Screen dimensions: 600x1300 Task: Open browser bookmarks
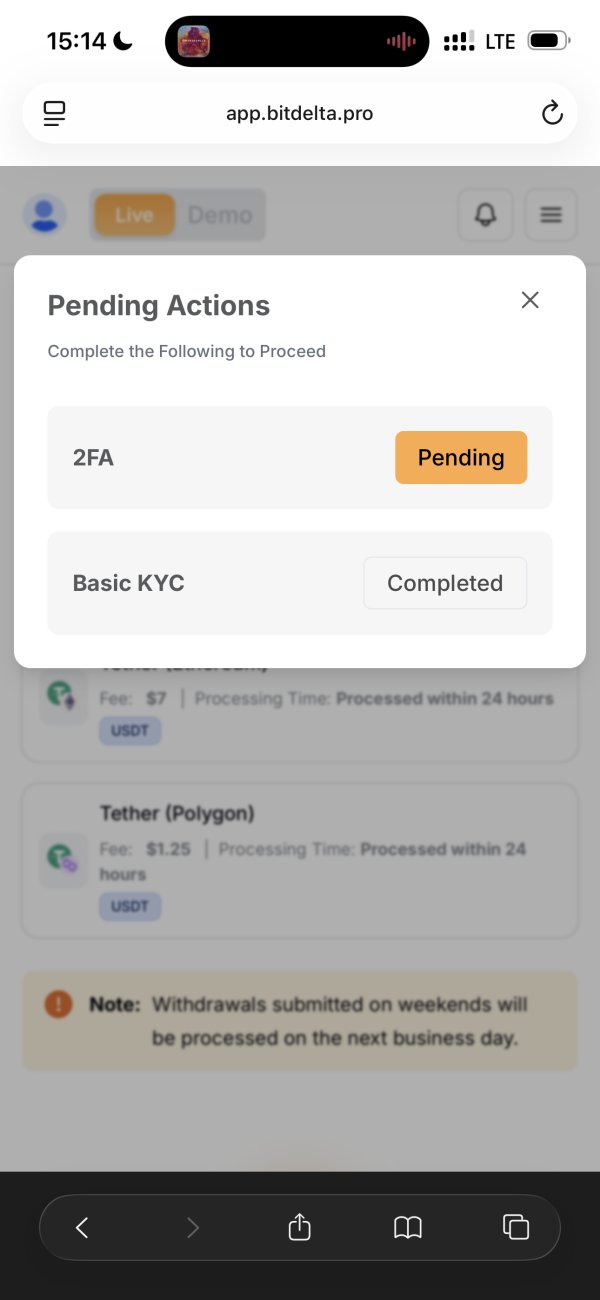point(408,1227)
